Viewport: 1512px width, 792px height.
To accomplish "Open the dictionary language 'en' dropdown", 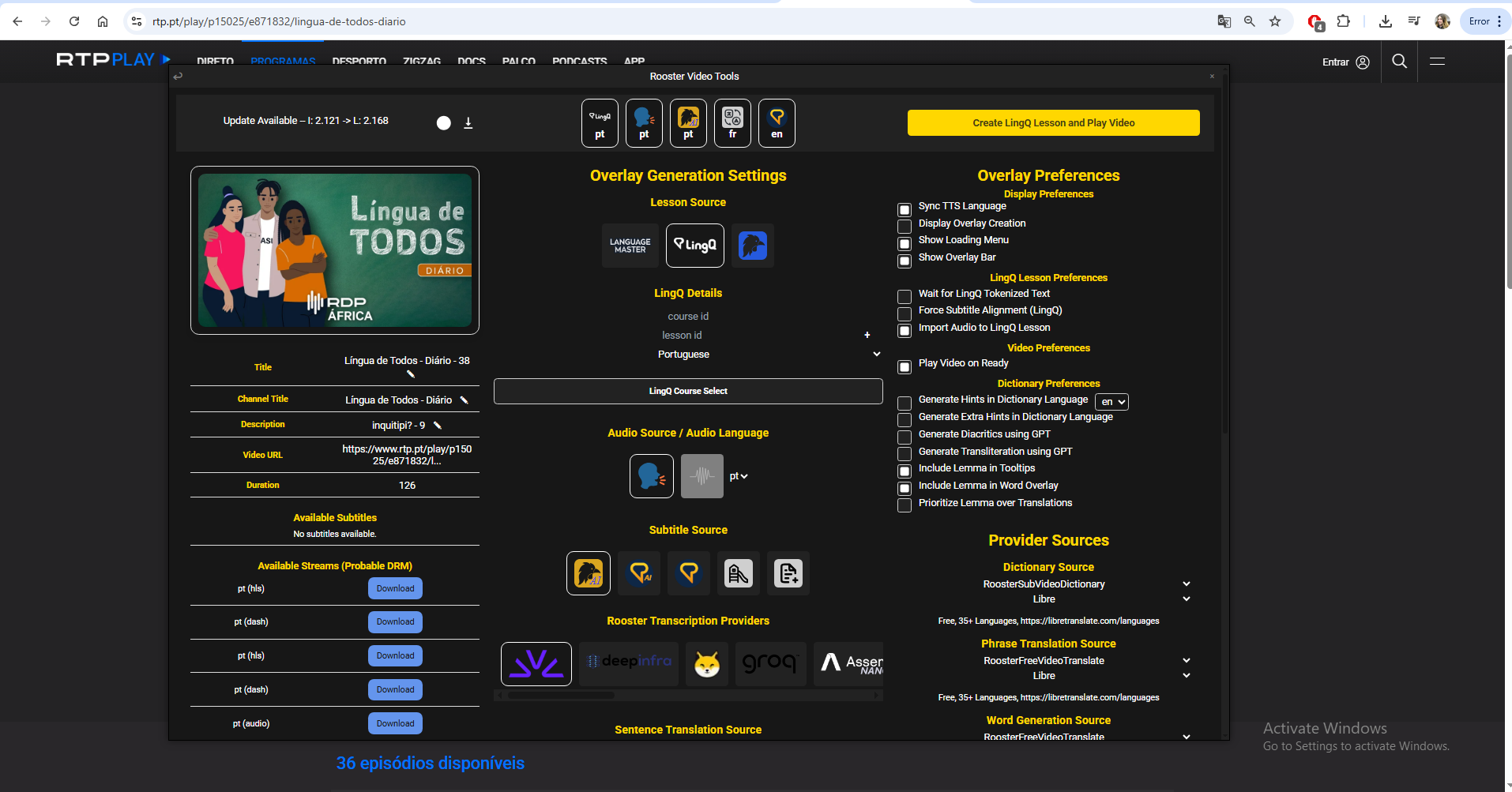I will coord(1112,402).
